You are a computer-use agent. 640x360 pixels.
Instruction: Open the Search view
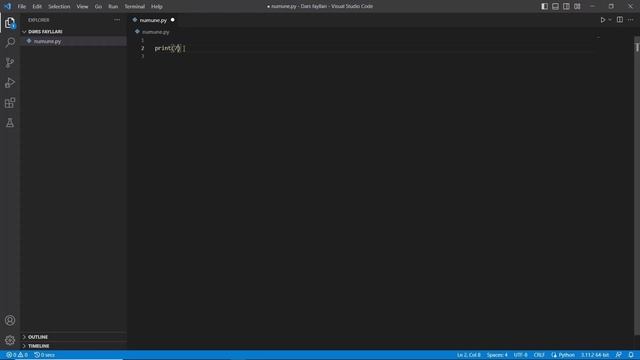pyautogui.click(x=10, y=42)
